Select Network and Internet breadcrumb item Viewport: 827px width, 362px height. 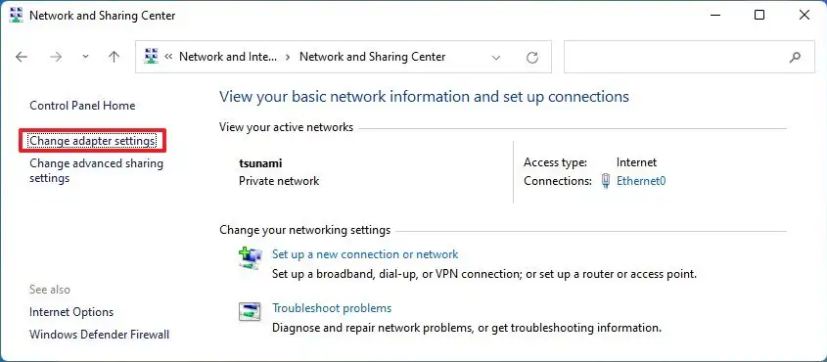coord(228,56)
